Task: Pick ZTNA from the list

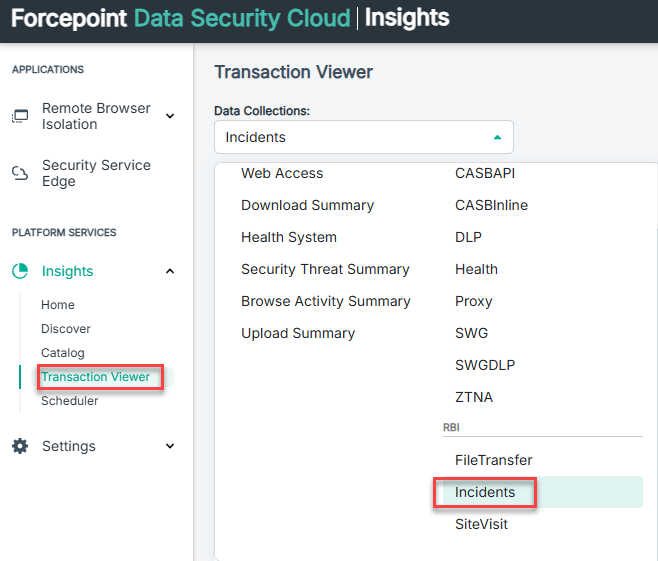Action: [x=474, y=397]
